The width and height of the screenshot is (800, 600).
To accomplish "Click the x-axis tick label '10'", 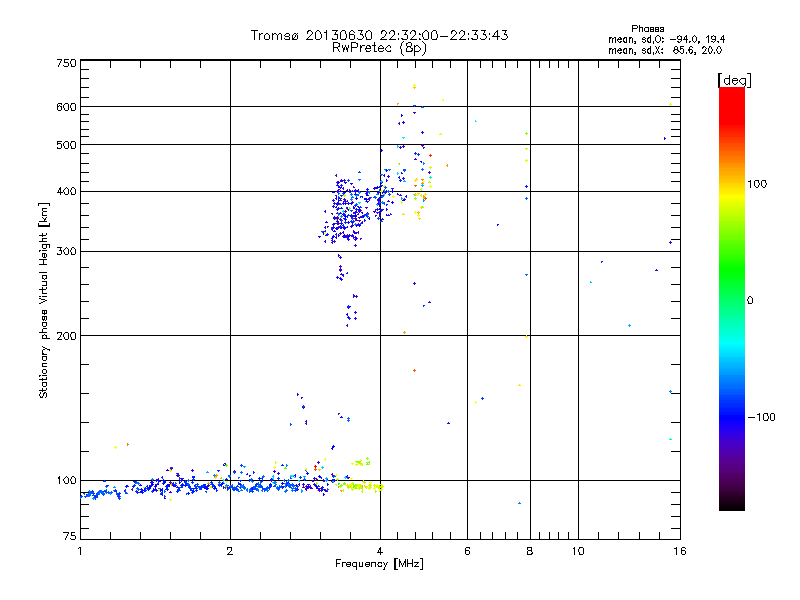I will click(578, 551).
